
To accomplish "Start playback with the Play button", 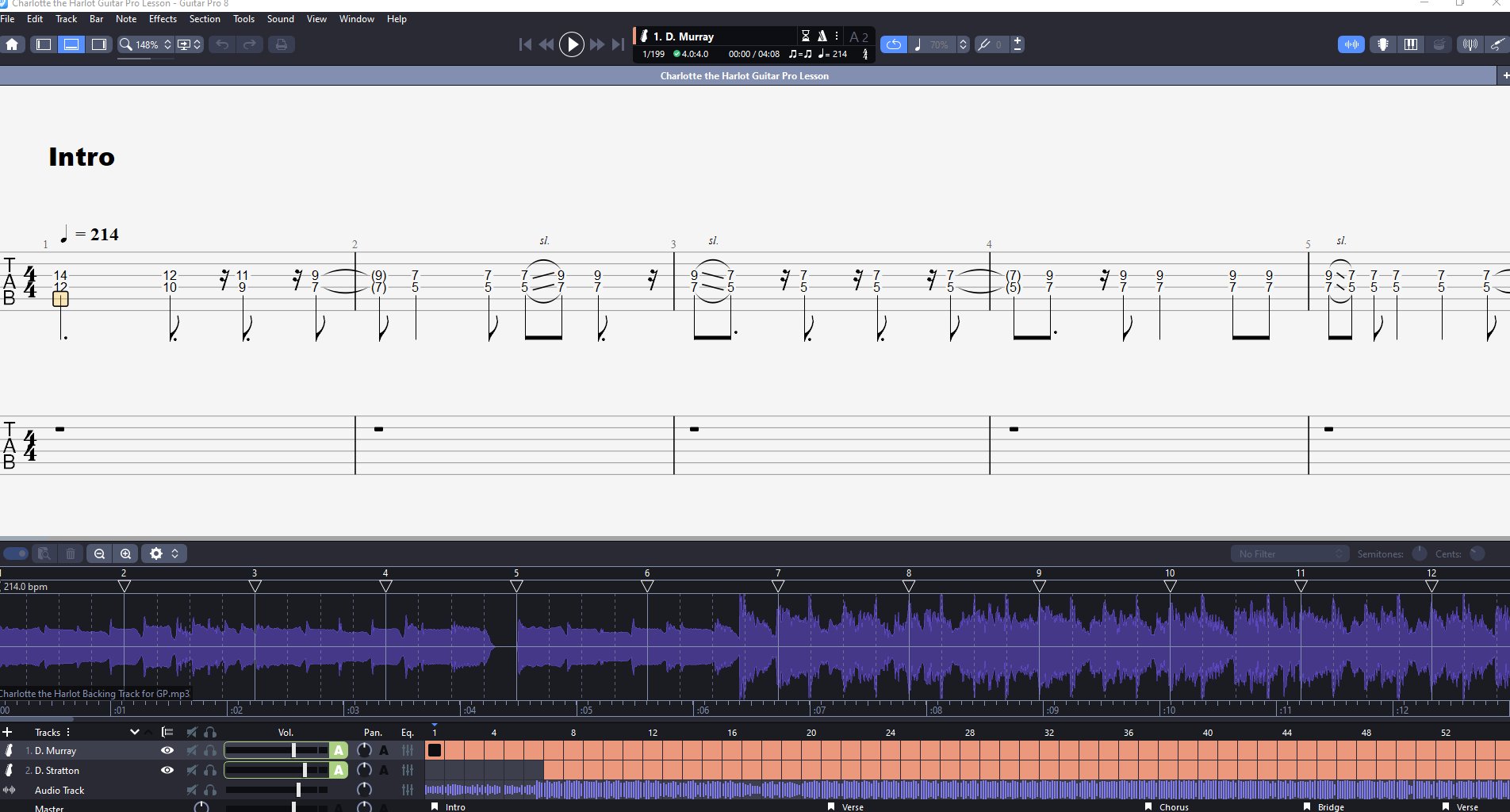I will [x=571, y=44].
